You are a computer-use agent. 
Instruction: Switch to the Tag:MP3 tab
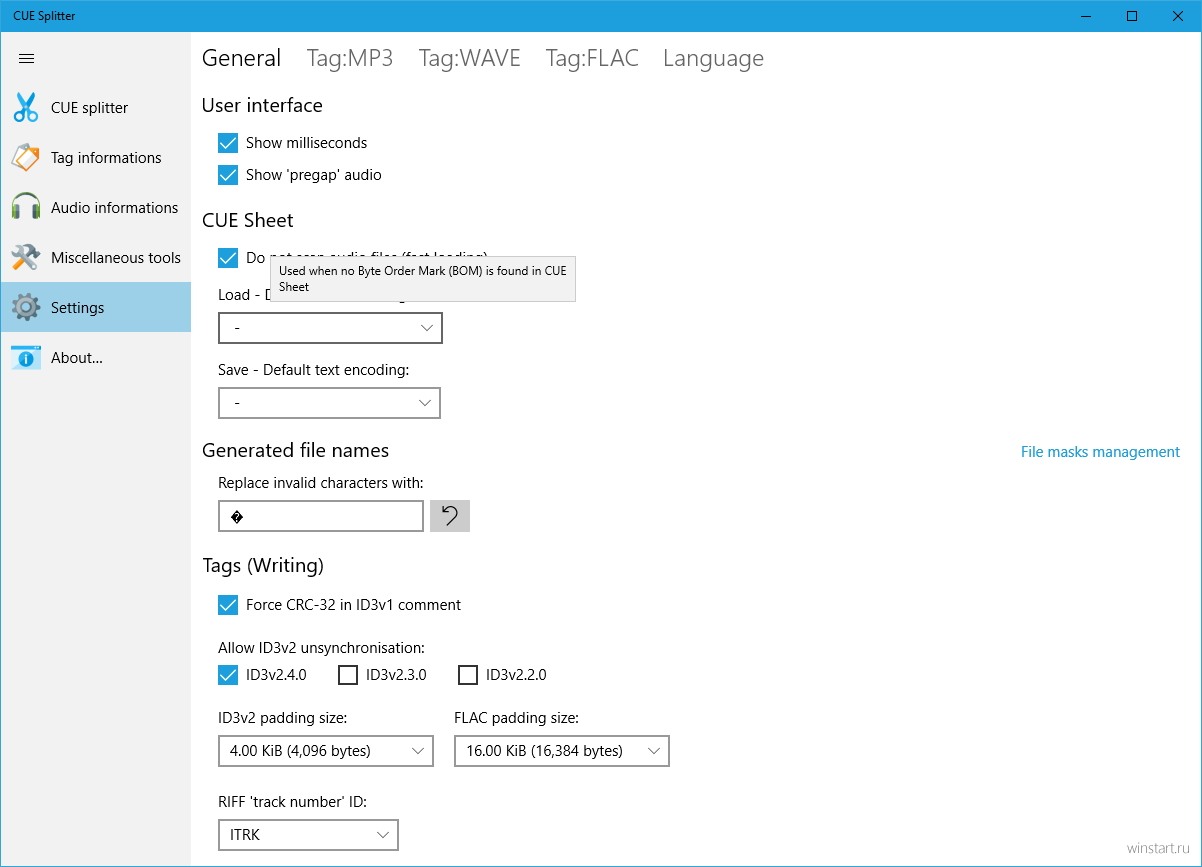coord(350,59)
